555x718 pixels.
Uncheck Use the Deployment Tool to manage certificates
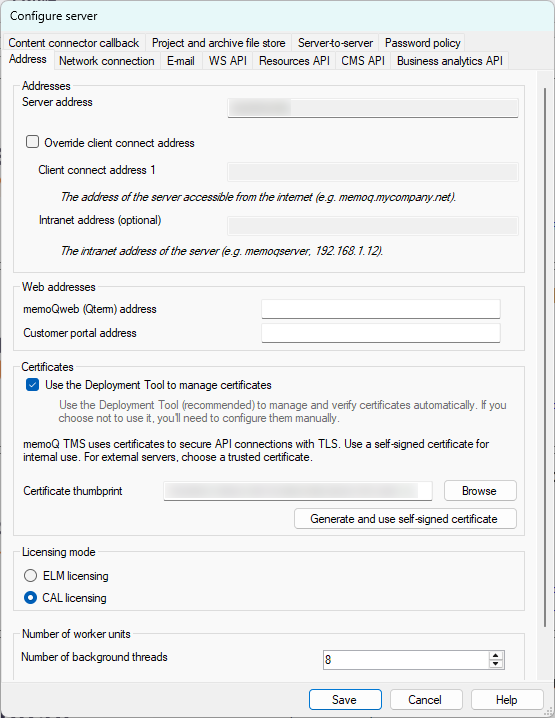[33, 385]
